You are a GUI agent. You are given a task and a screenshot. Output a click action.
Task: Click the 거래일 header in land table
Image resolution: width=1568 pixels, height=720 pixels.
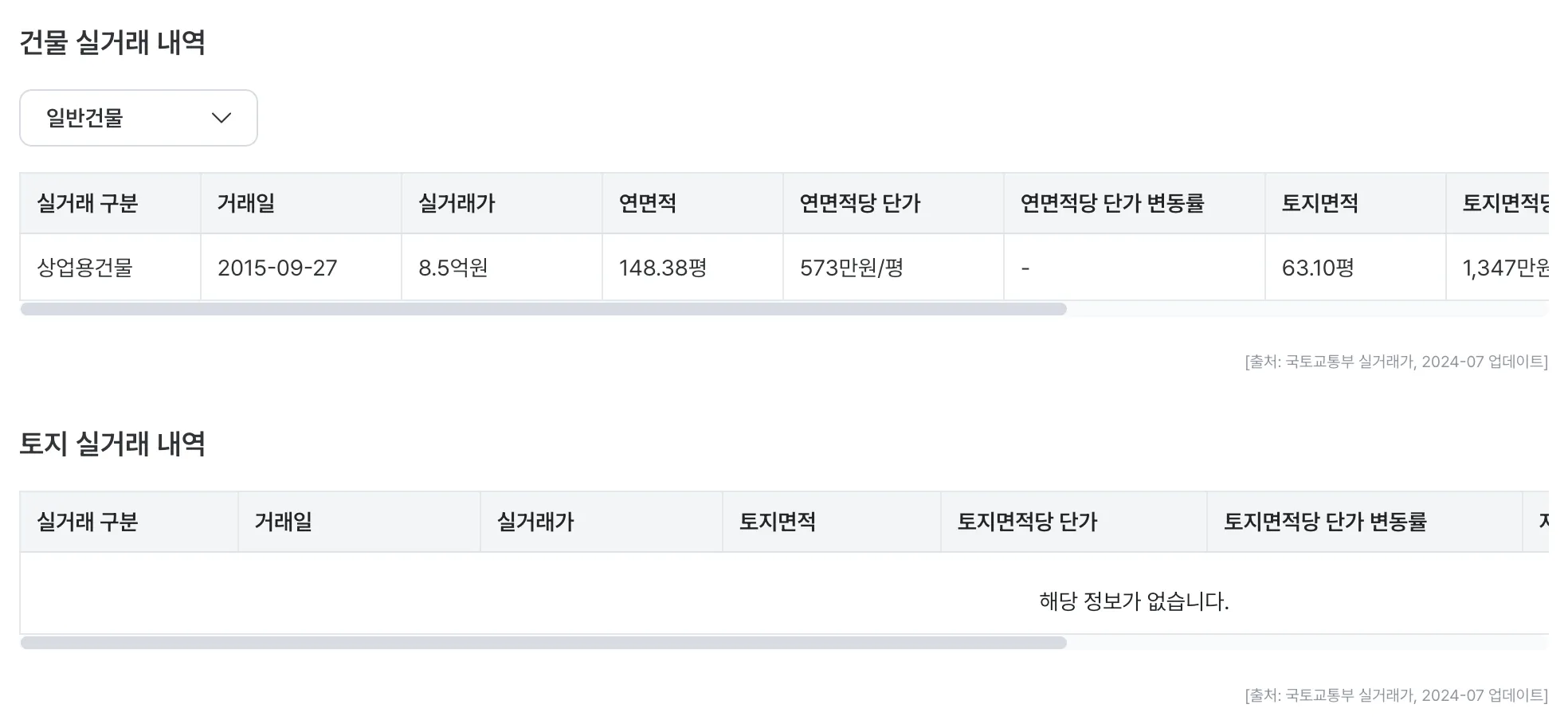(283, 522)
